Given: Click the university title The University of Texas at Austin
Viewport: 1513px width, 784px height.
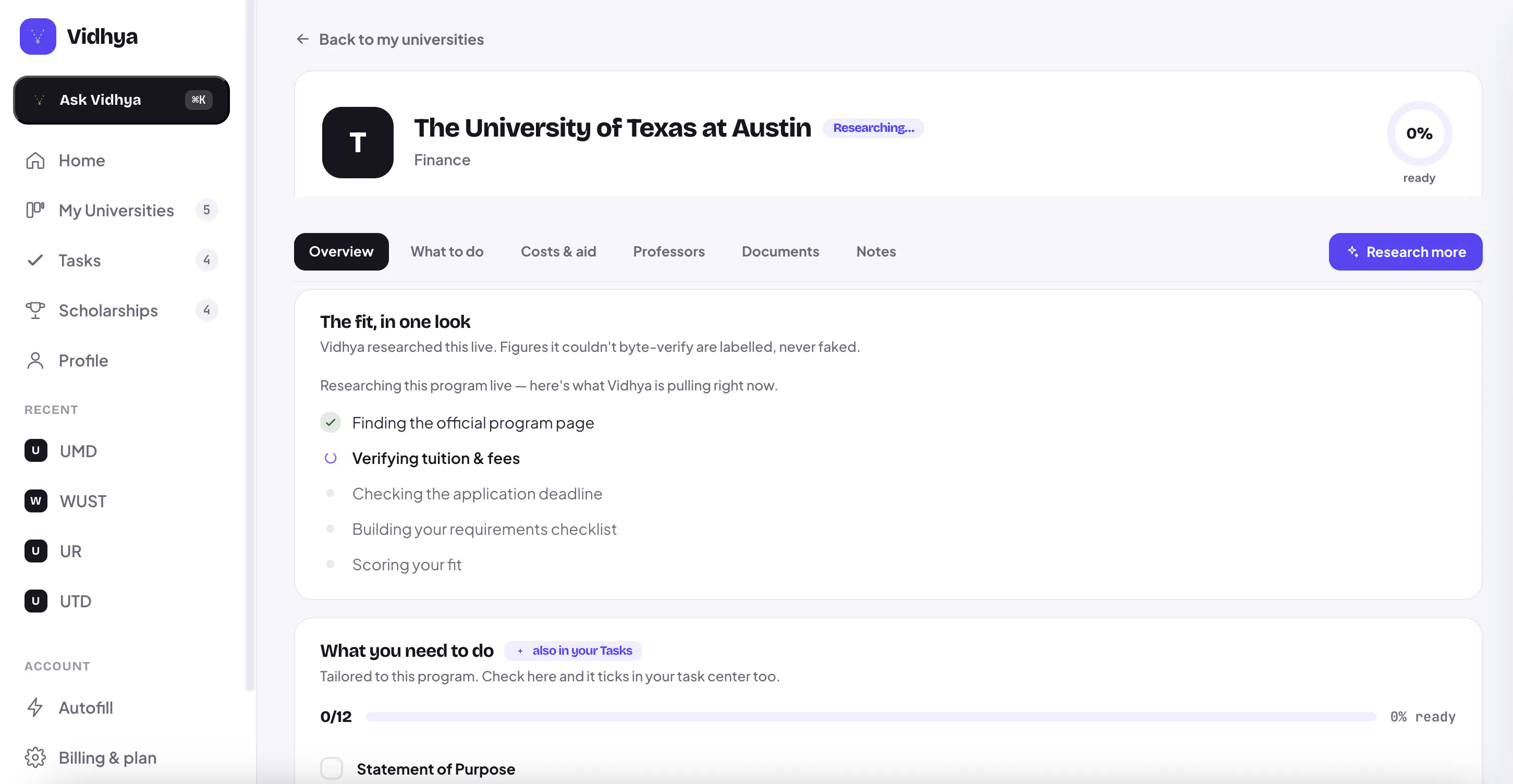Looking at the screenshot, I should point(613,128).
